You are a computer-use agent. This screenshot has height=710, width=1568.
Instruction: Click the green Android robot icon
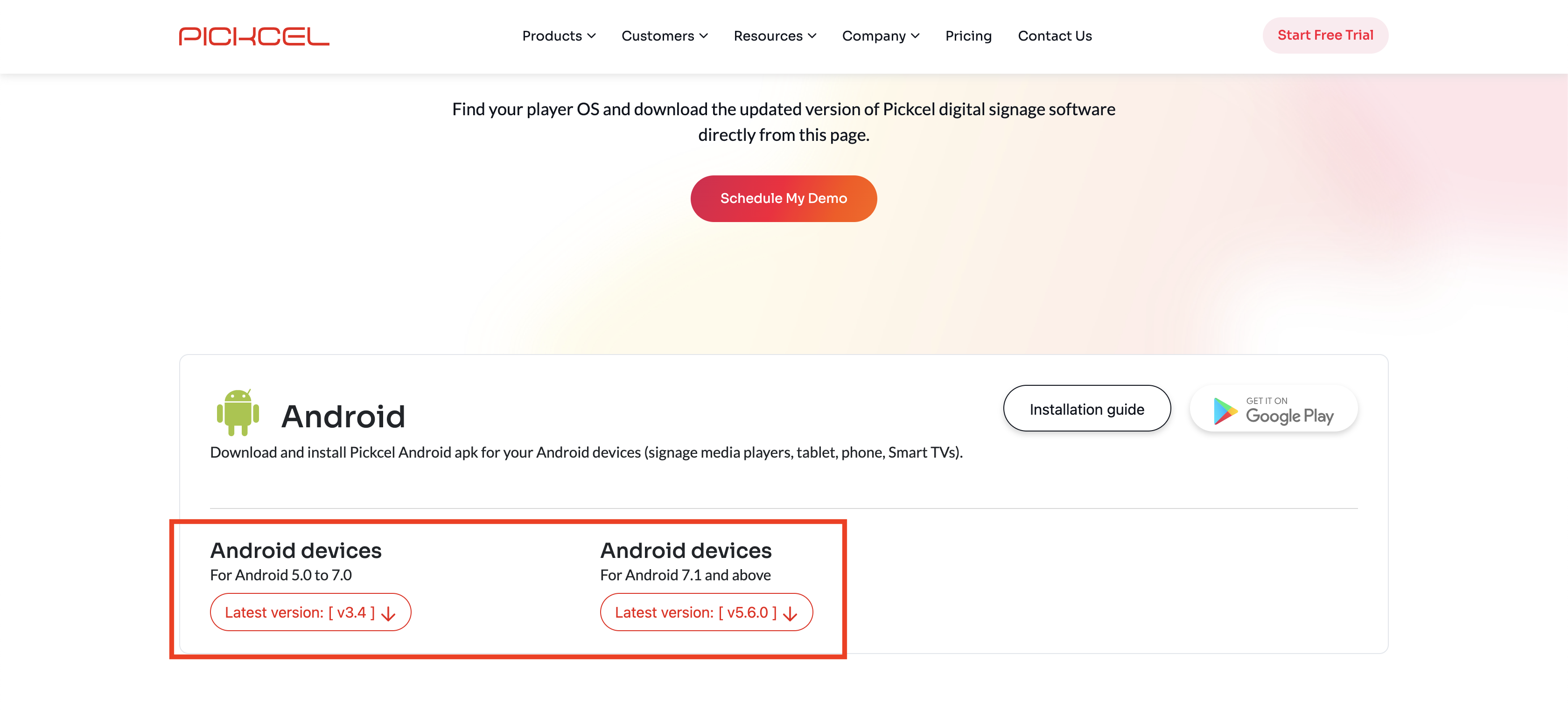click(x=238, y=412)
